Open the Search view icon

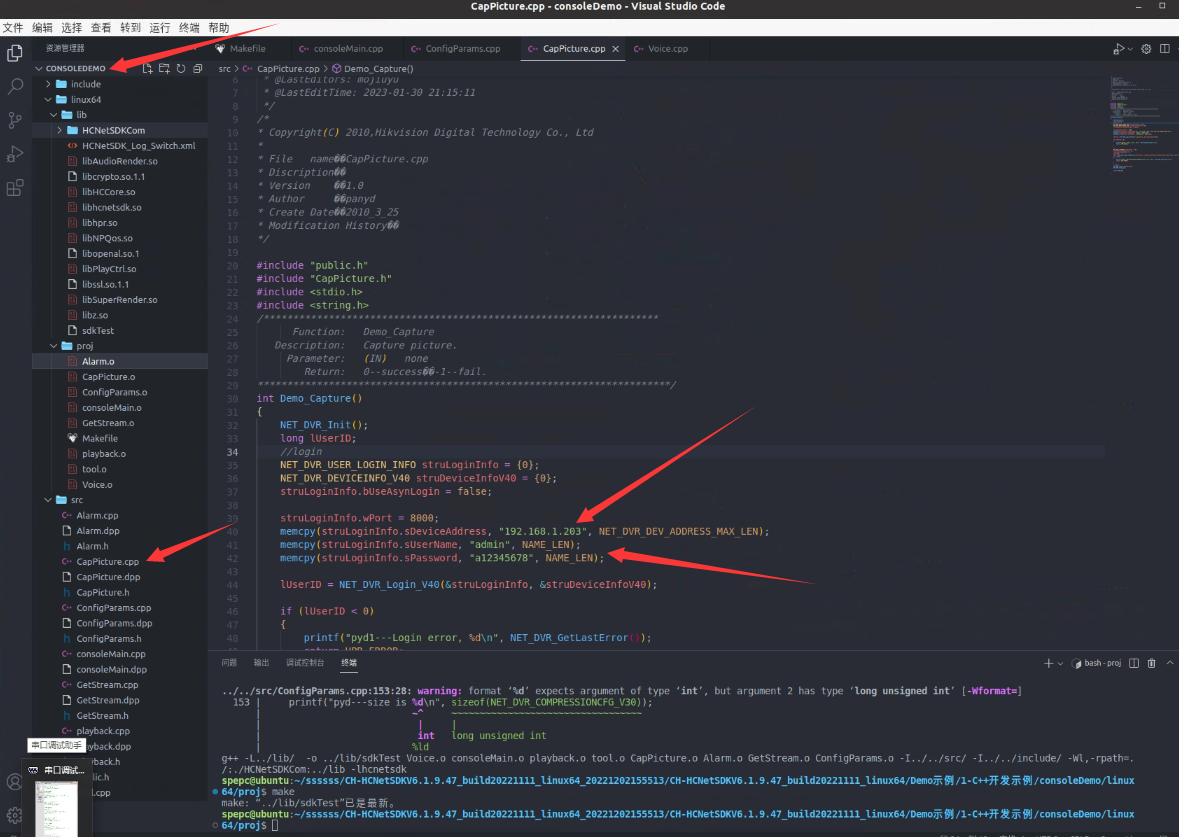(14, 86)
